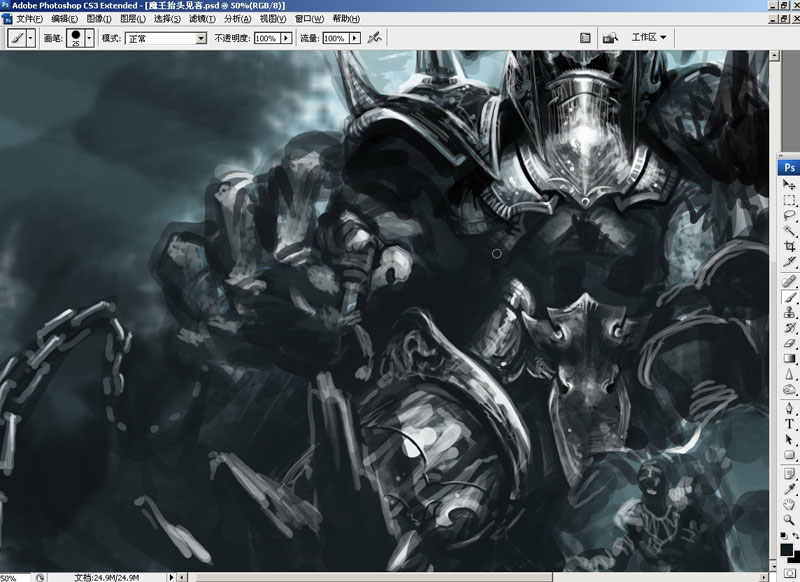Click the Photoshop document icon in menu bar
The width and height of the screenshot is (800, 582).
click(x=7, y=19)
